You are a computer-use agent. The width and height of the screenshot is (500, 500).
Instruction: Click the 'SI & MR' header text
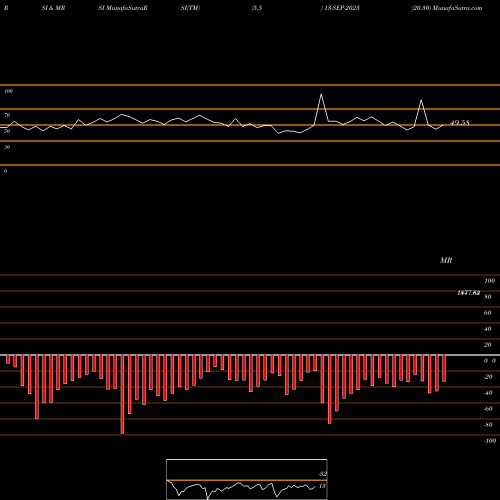point(53,8)
